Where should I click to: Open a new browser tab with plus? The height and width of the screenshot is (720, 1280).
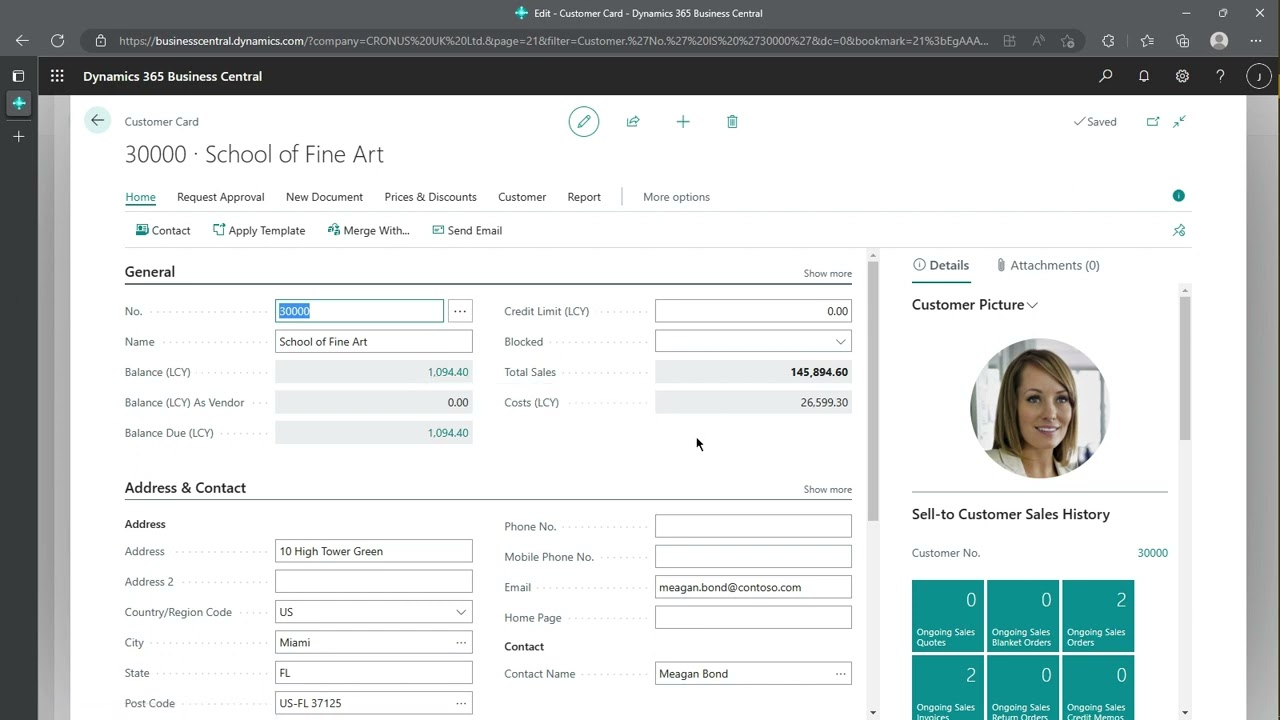[x=18, y=136]
